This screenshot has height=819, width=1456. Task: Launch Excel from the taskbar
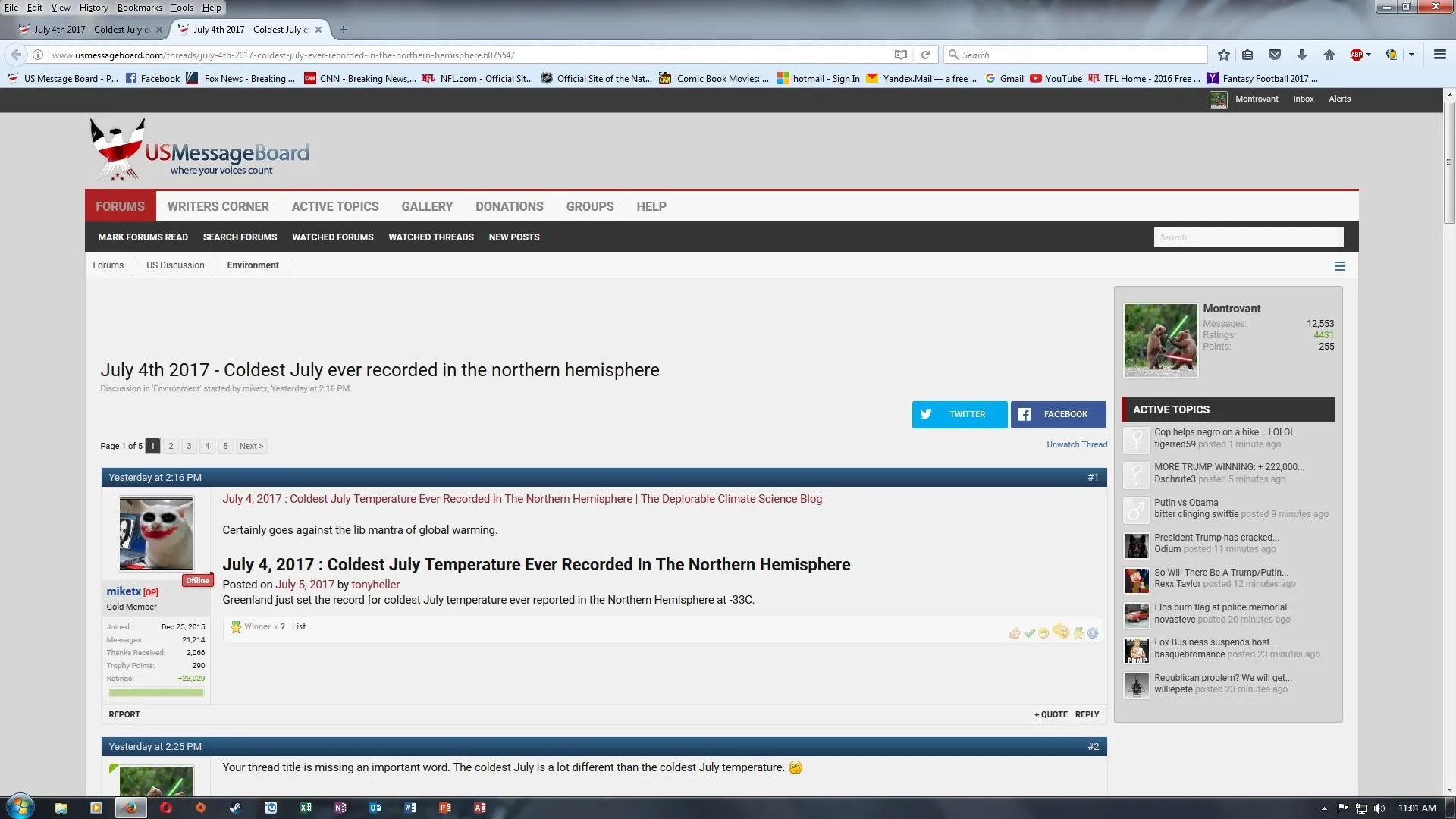click(306, 808)
